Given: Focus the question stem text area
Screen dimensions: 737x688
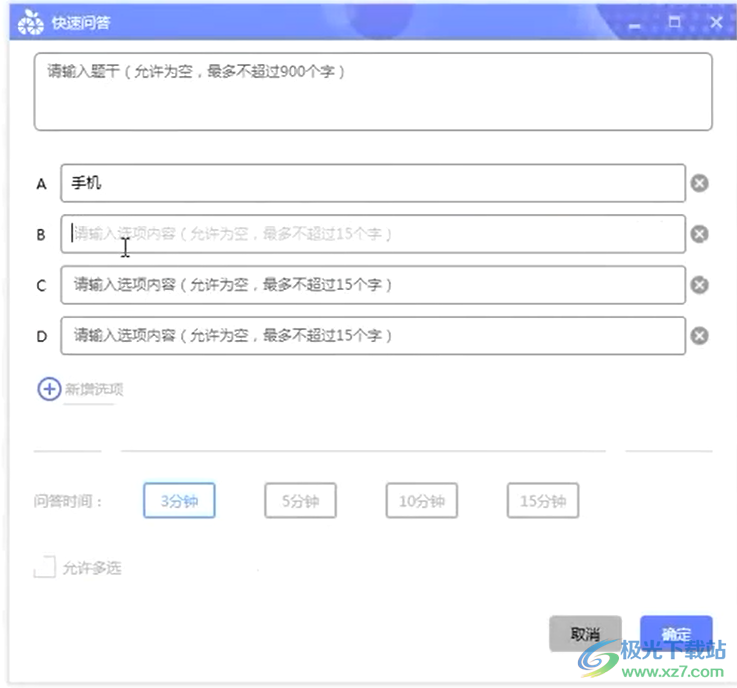Looking at the screenshot, I should click(x=373, y=92).
